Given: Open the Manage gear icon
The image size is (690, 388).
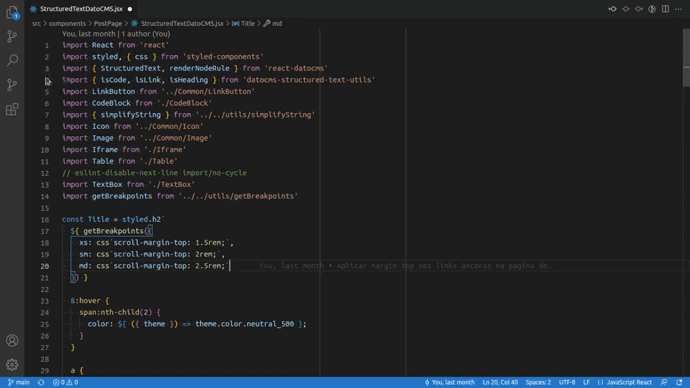Looking at the screenshot, I should 12,364.
